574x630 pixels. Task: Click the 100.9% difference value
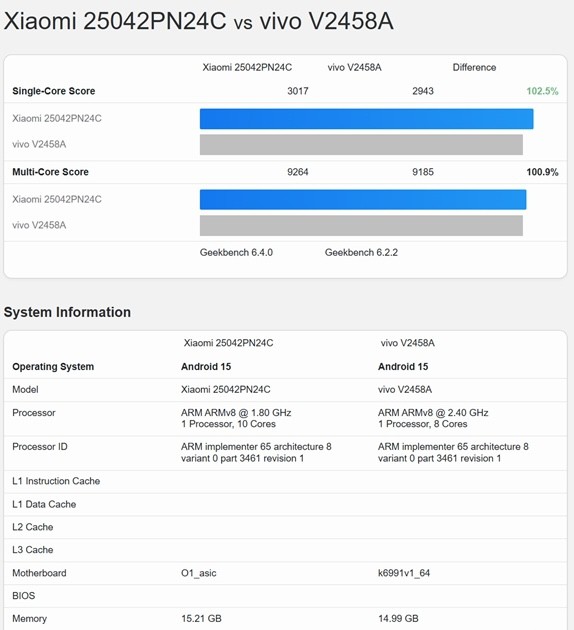click(x=542, y=172)
